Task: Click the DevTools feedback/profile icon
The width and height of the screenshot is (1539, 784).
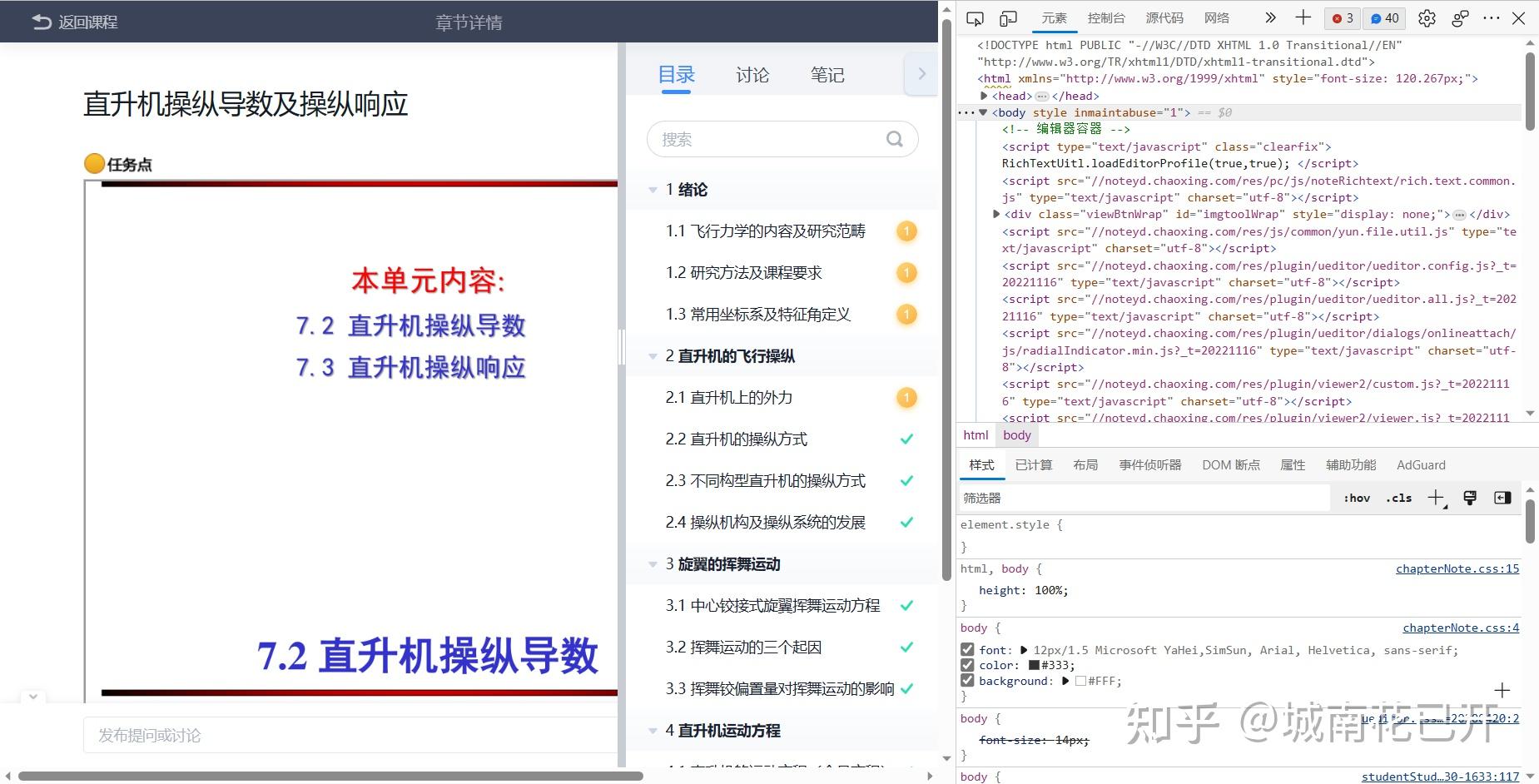Action: 1460,18
